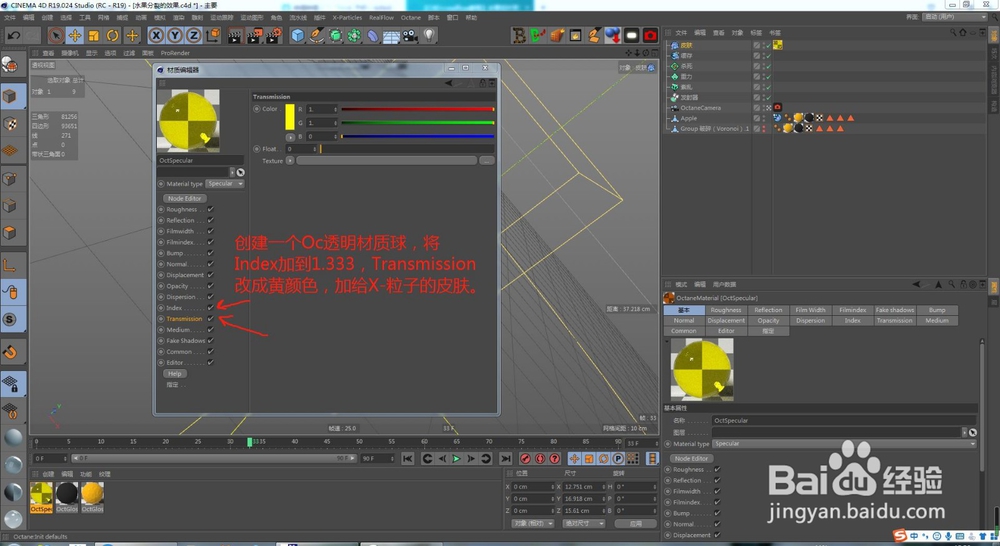Click Node Editor button in Attribute Manager
Image resolution: width=1000 pixels, height=546 pixels.
[x=691, y=459]
